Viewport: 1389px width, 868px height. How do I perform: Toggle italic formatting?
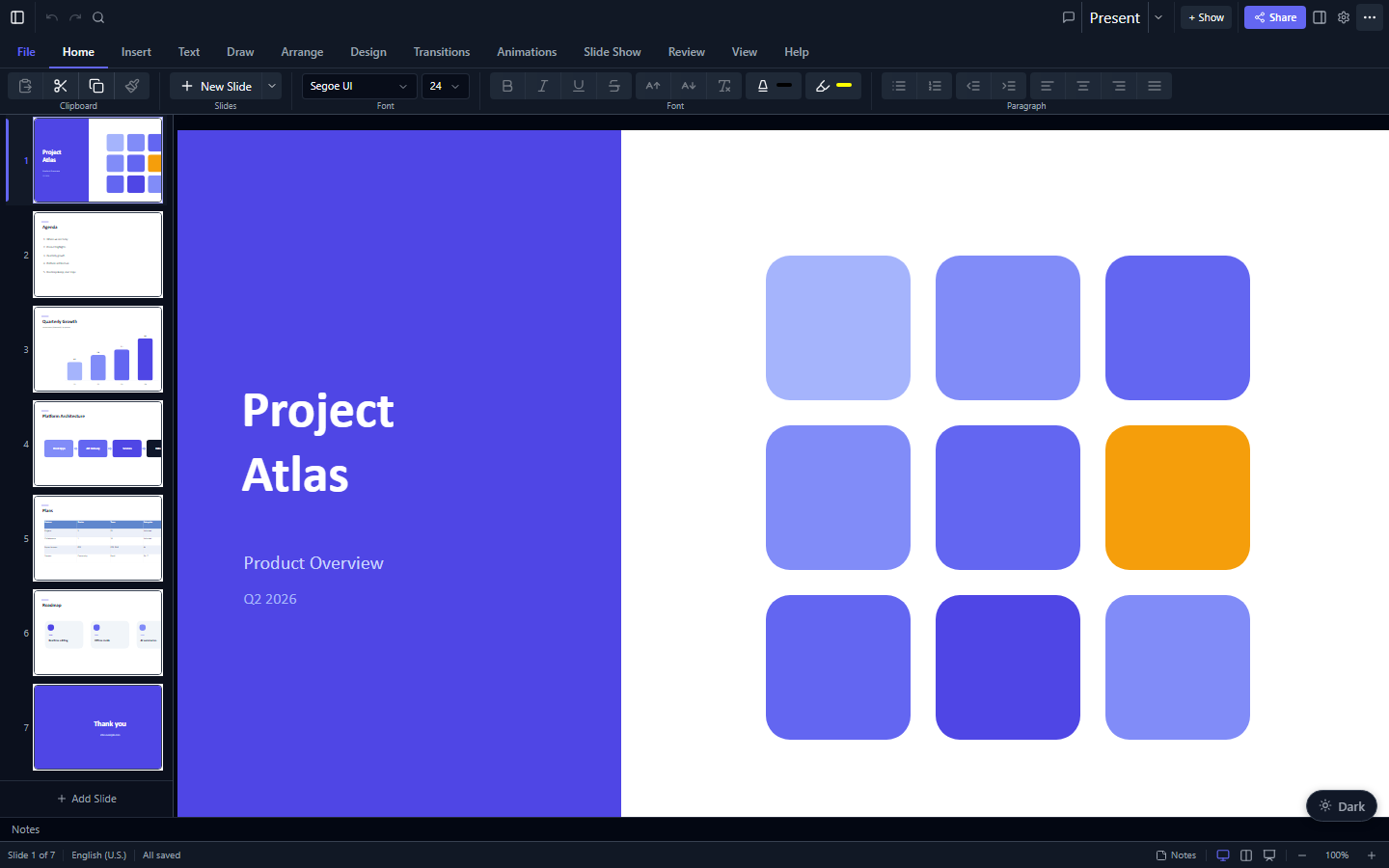[x=543, y=86]
